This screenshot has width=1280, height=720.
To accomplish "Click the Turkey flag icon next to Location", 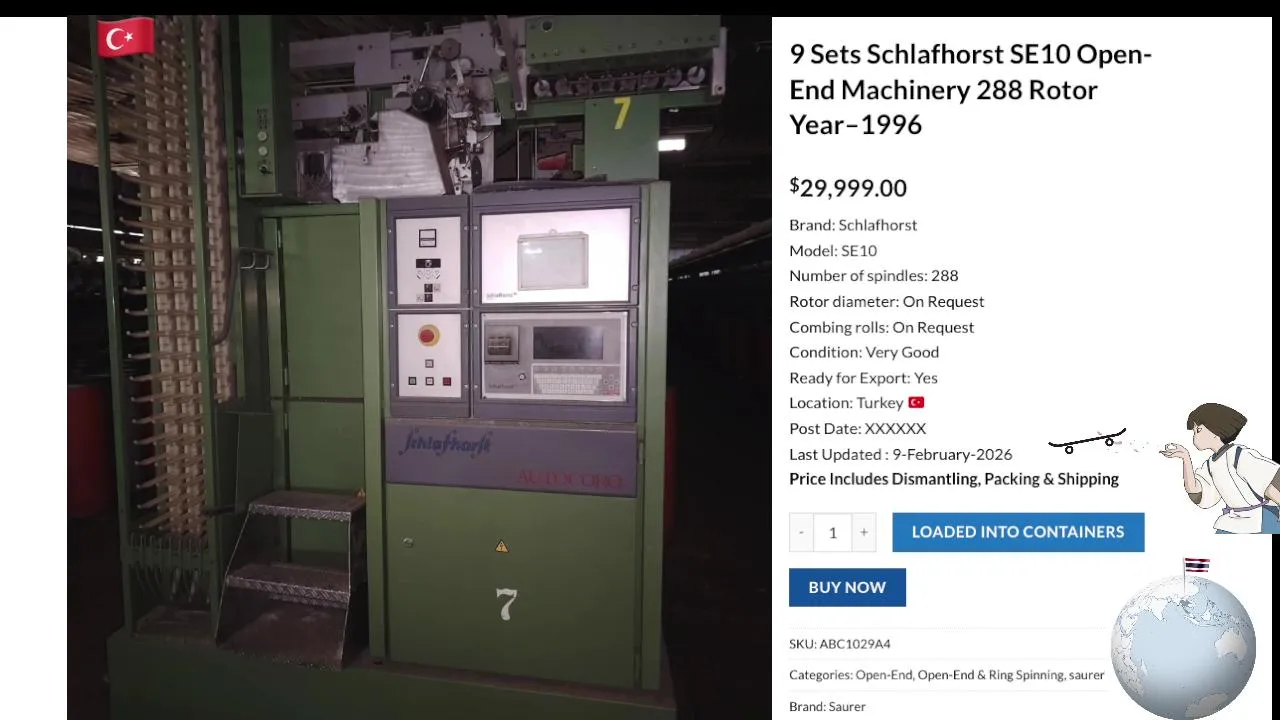I will pyautogui.click(x=916, y=402).
